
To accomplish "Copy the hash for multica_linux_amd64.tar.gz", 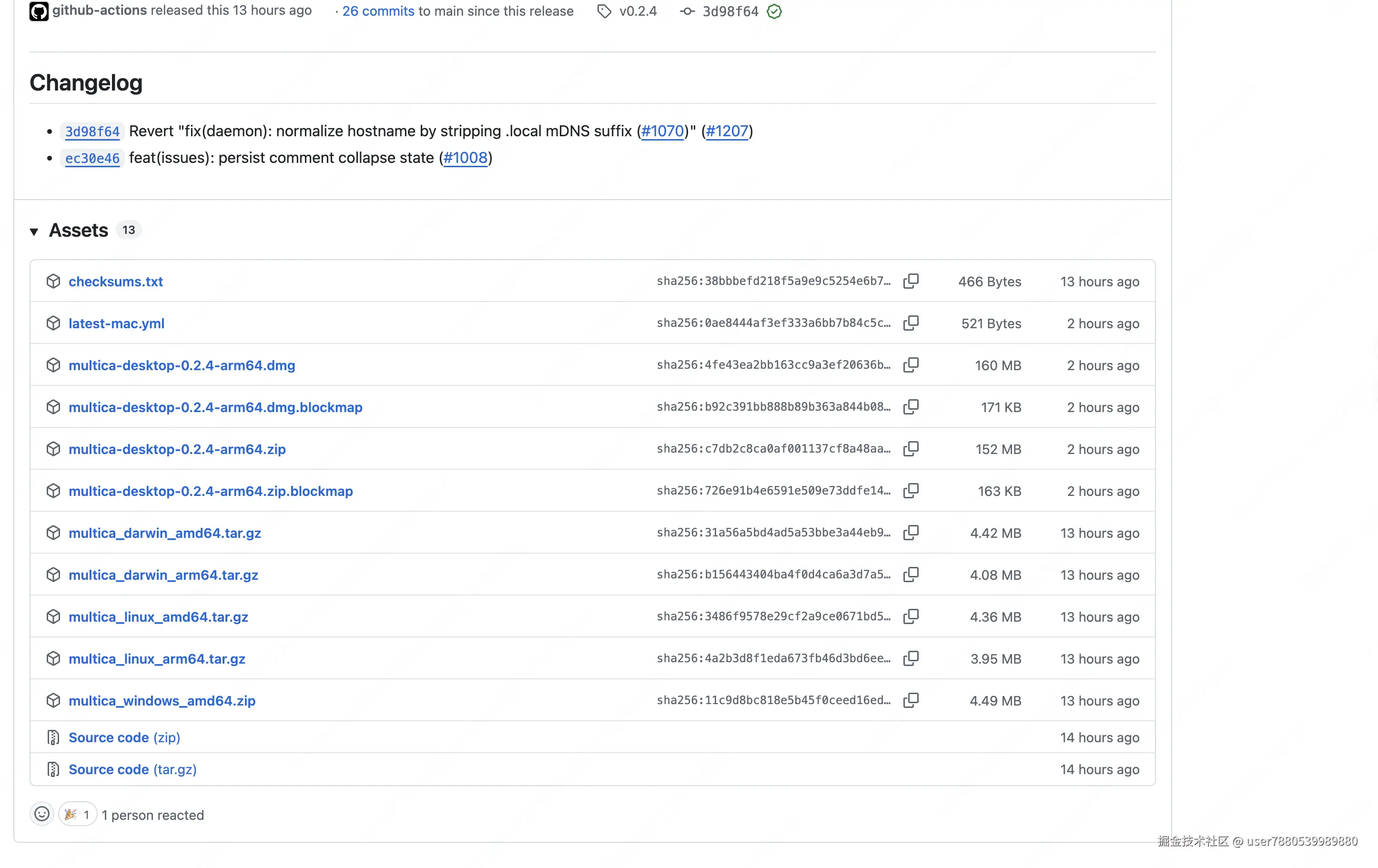I will [911, 616].
